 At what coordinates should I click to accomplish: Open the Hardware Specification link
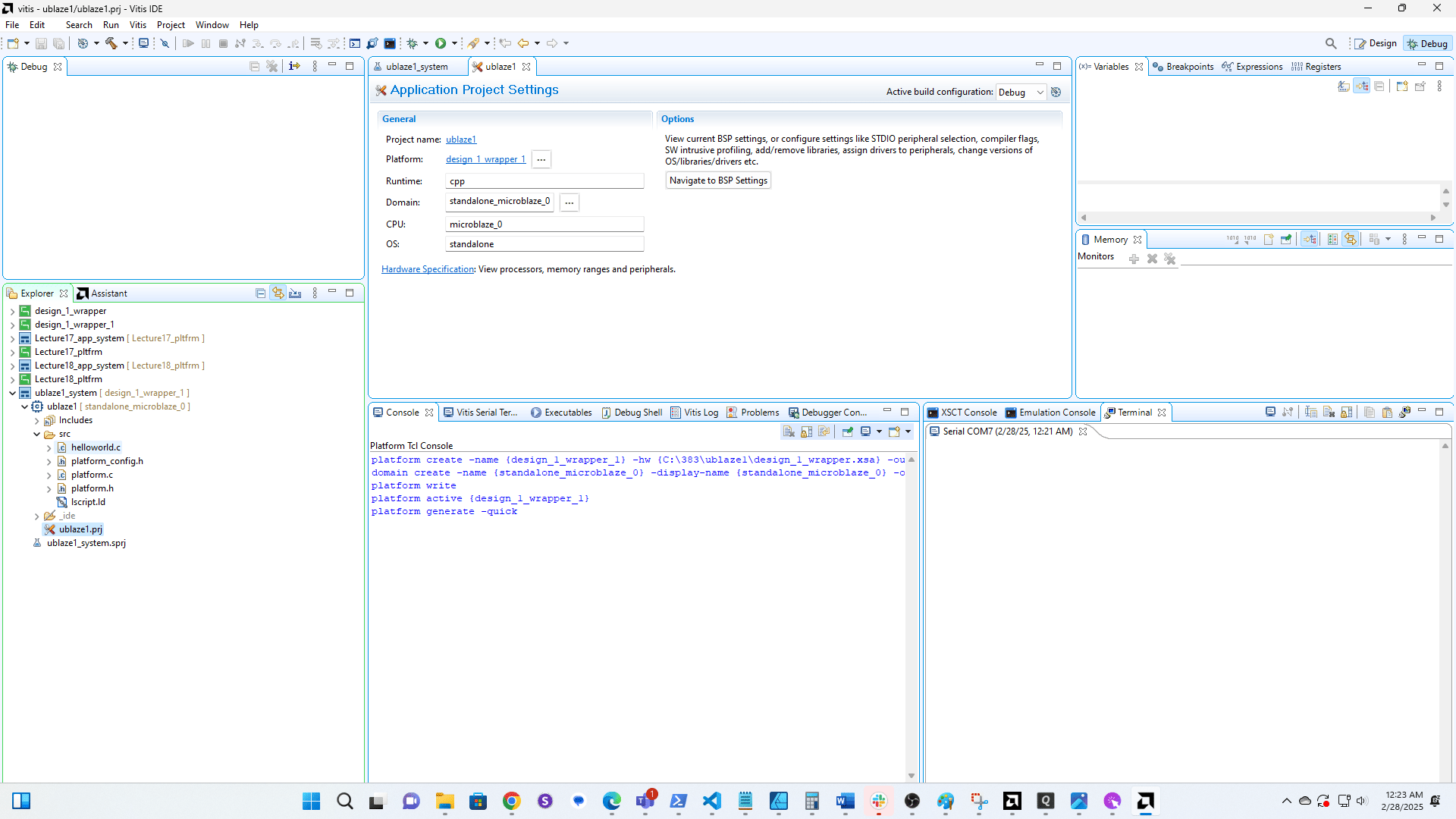click(x=427, y=269)
